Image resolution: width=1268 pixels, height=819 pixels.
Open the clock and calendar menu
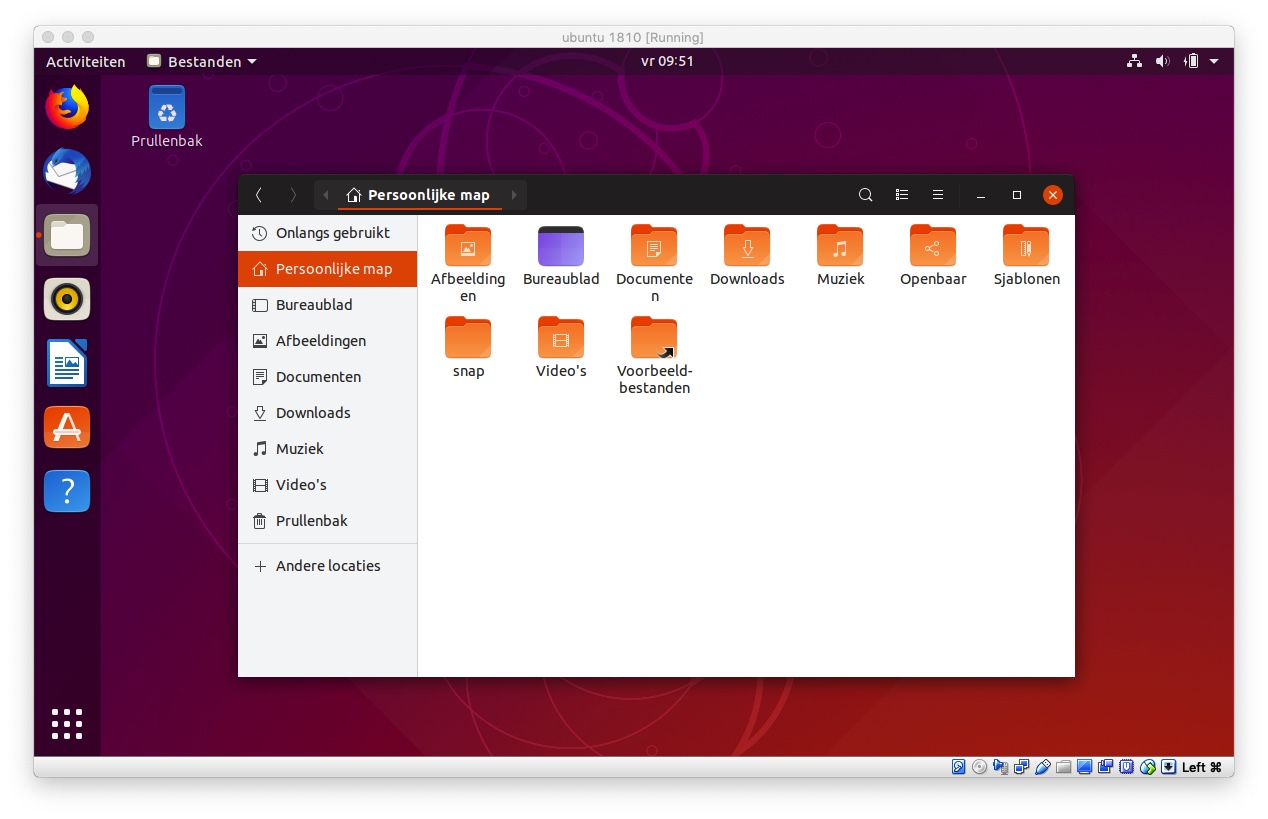click(x=667, y=62)
